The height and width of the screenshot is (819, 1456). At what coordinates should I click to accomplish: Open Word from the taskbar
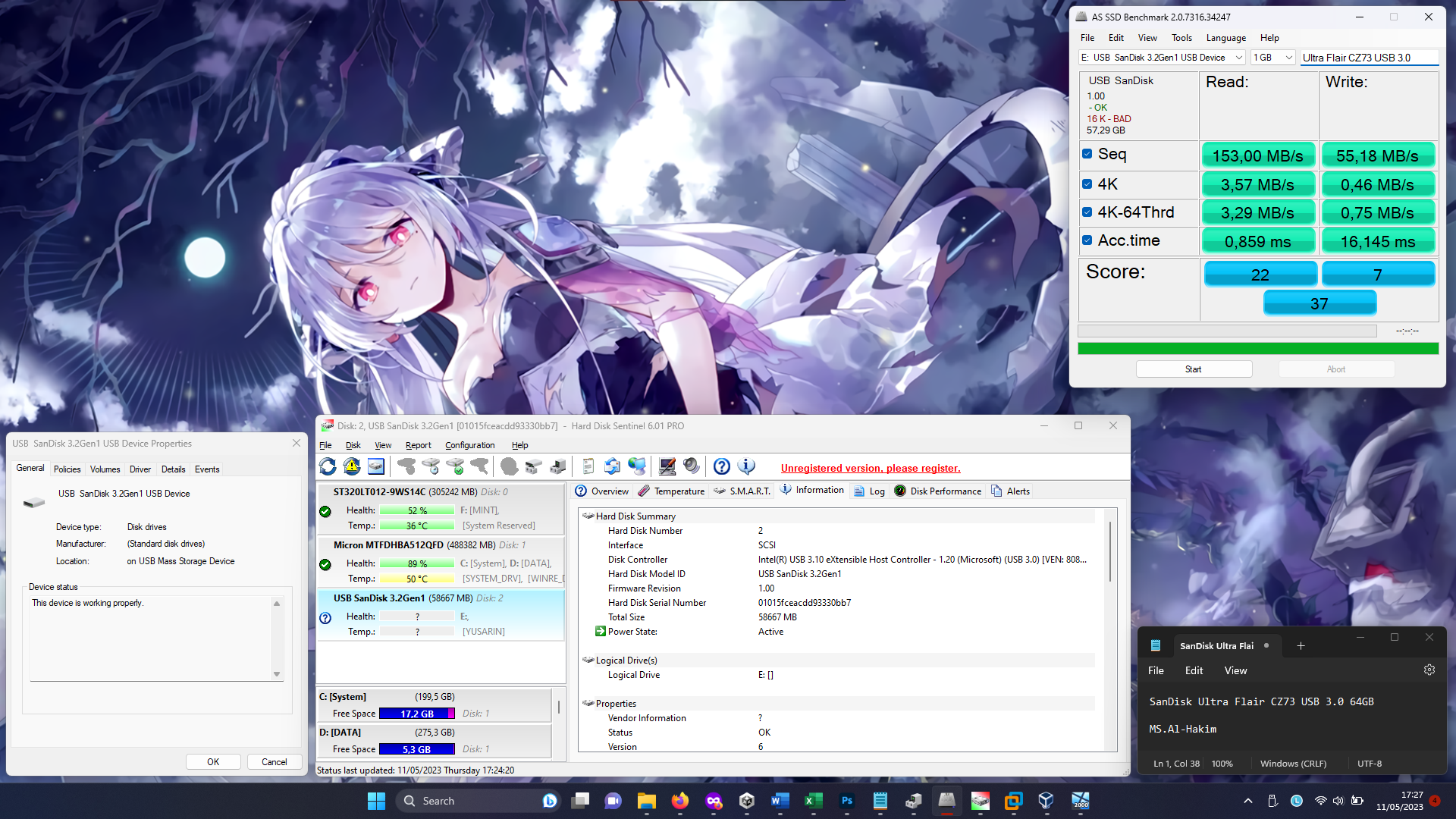point(780,801)
